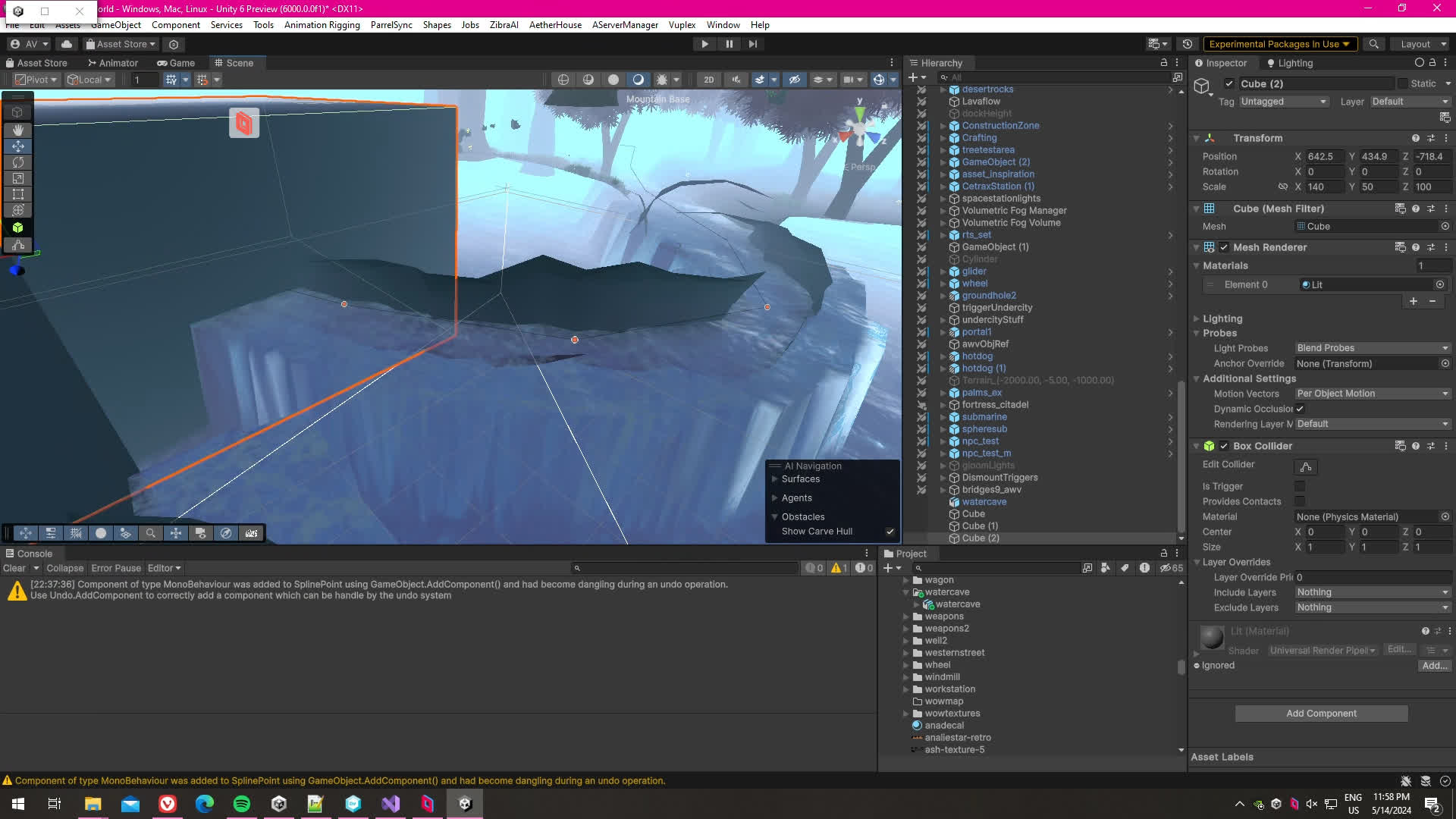Screen dimensions: 1456x819
Task: Expand the westernstreet folder in Project
Action: (x=905, y=653)
